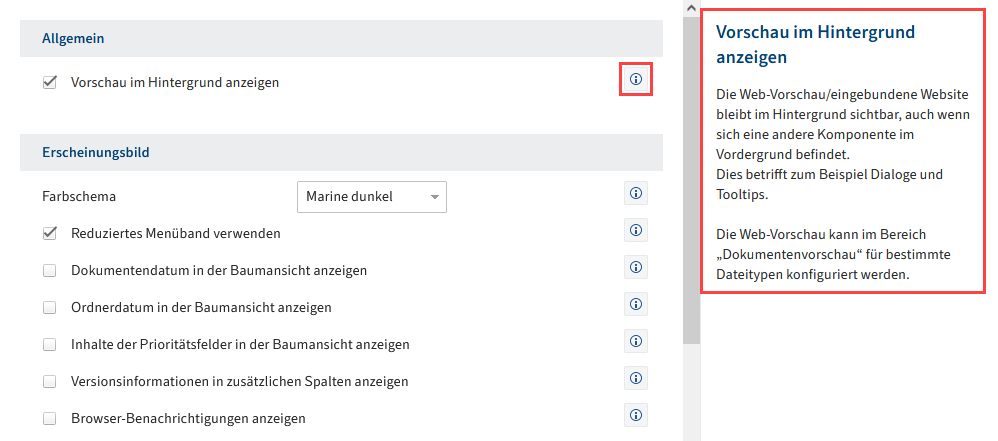Open the Farbschema dropdown Marine dunkel

click(x=372, y=197)
